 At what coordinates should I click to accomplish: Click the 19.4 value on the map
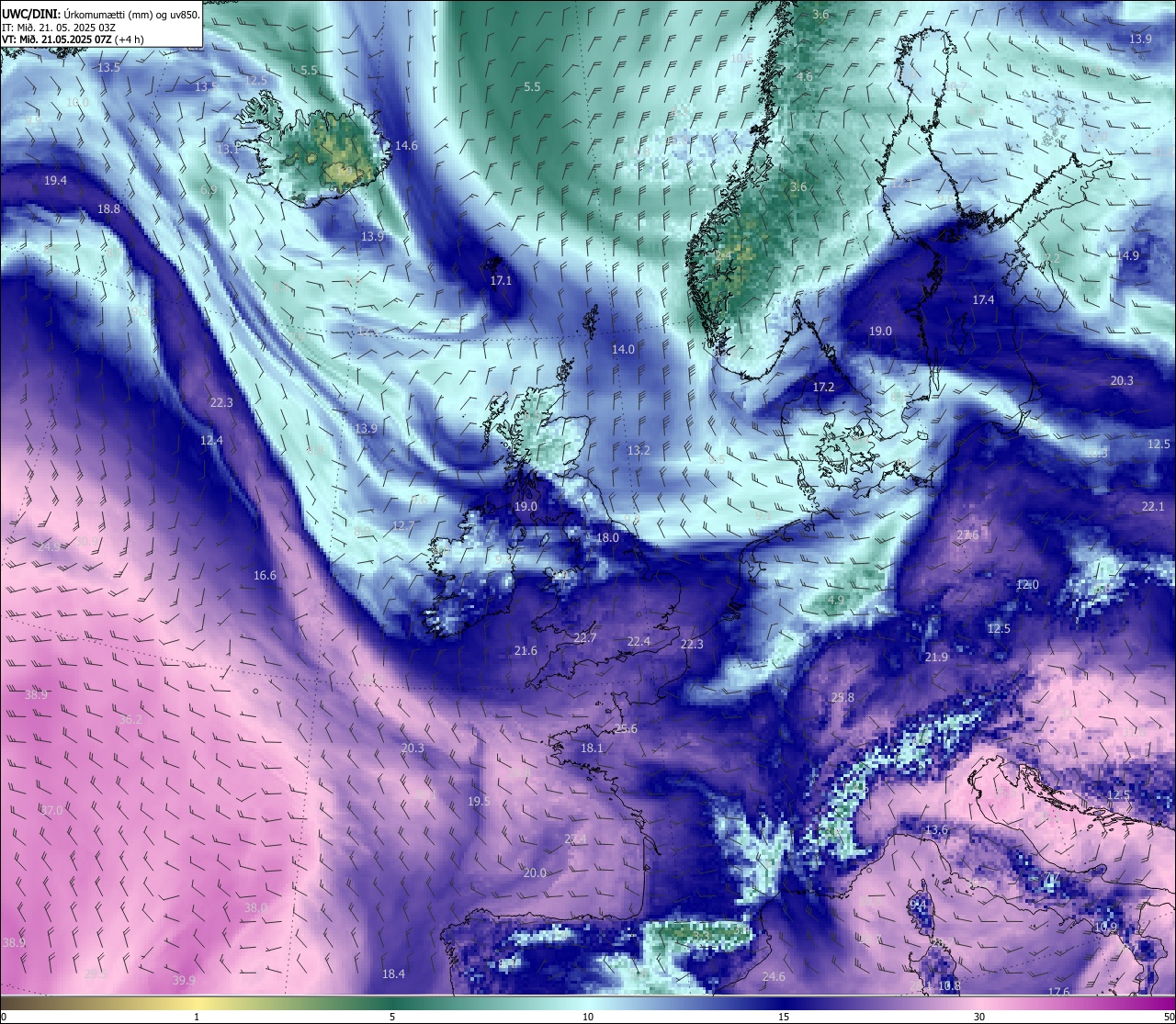(x=55, y=181)
